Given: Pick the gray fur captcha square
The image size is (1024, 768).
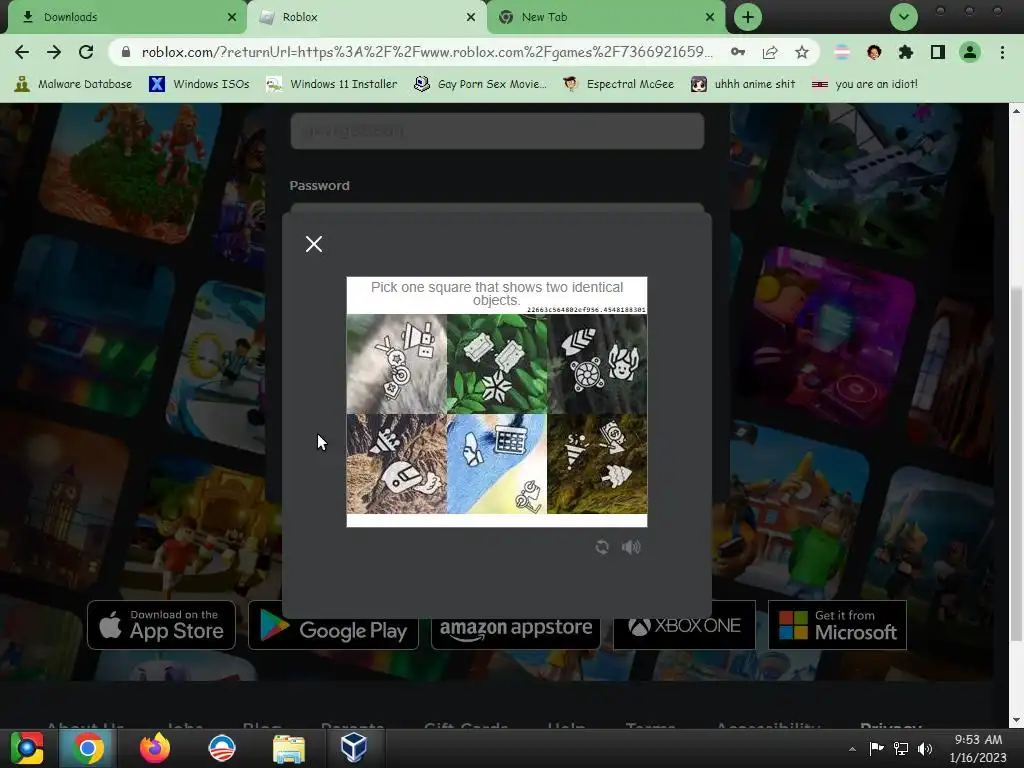Looking at the screenshot, I should (396, 364).
